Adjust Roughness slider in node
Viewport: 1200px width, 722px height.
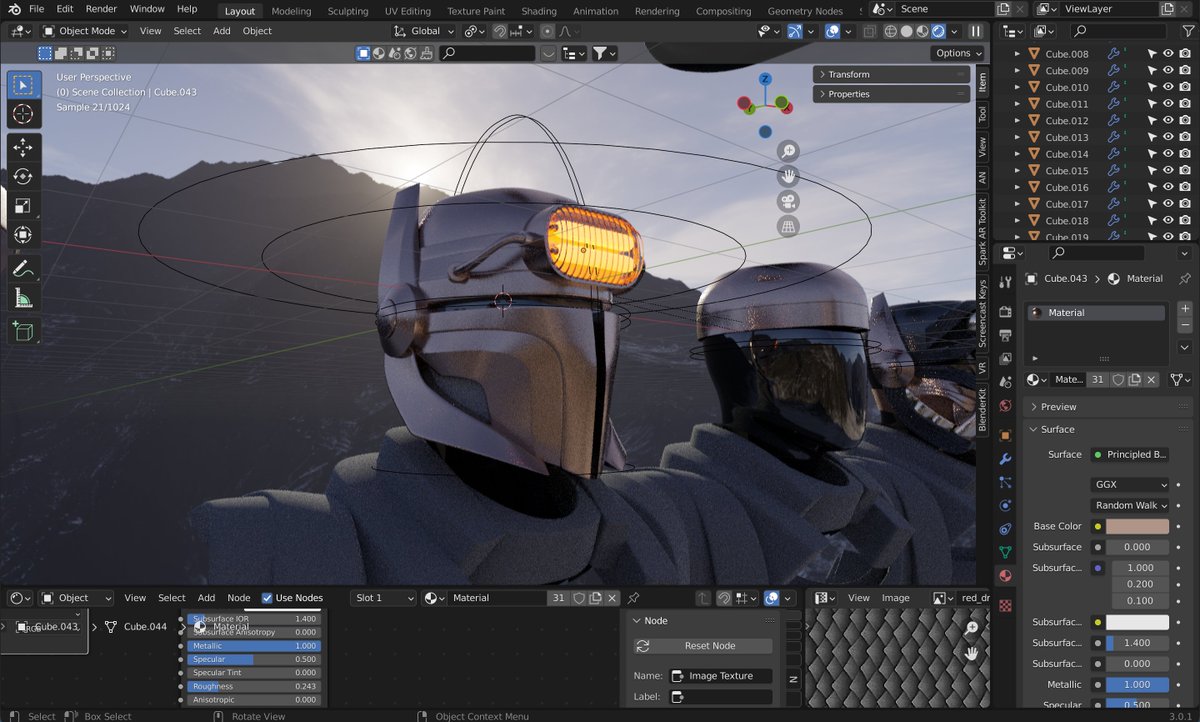click(x=254, y=687)
